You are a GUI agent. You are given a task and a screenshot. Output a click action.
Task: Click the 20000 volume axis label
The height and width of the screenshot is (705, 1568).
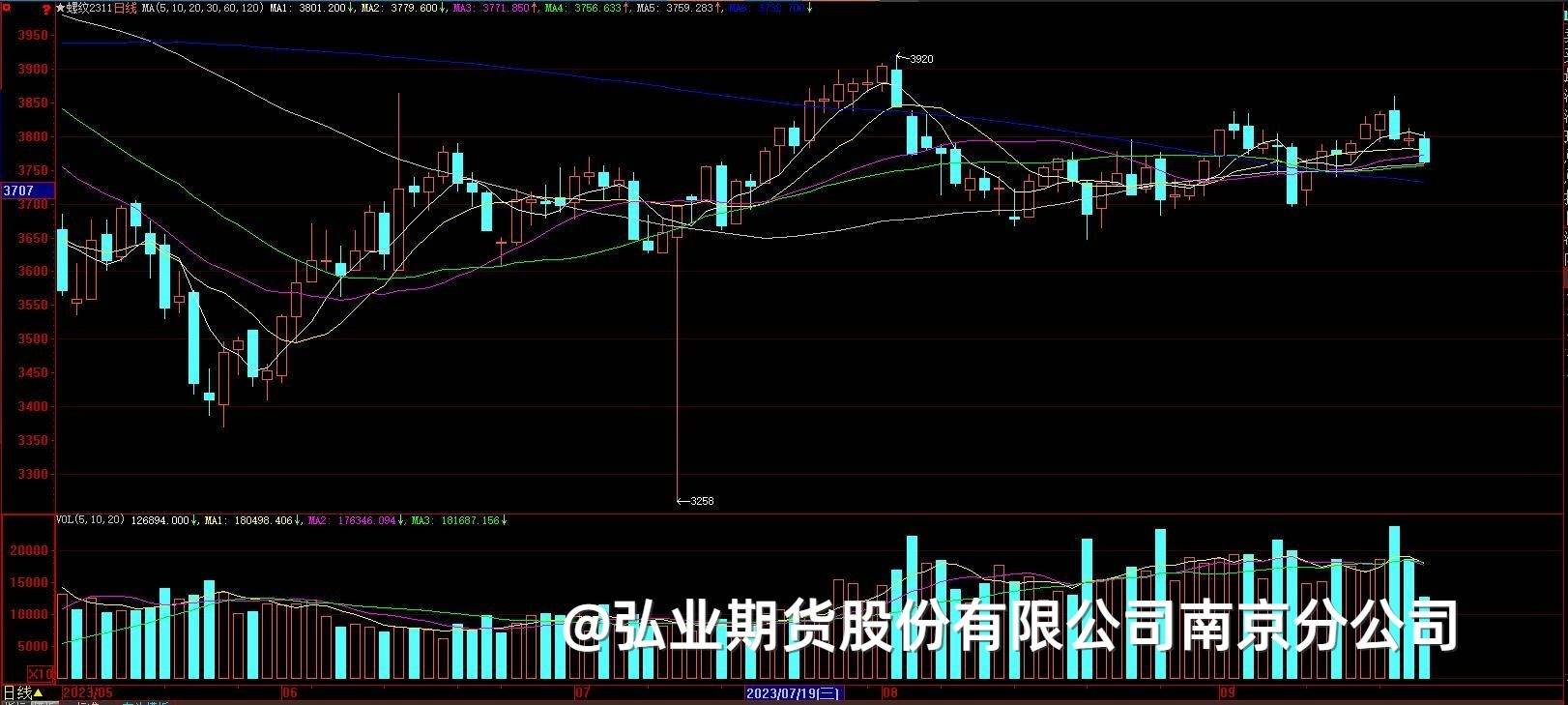click(x=29, y=551)
